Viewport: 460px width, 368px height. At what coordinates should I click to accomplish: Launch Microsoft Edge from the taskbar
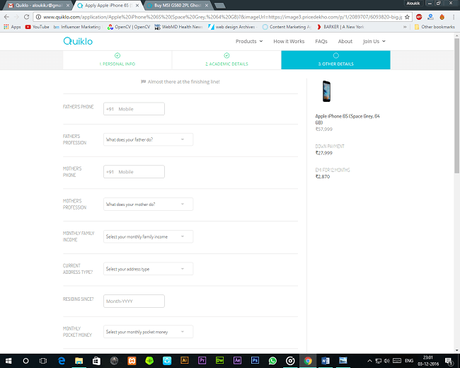pos(61,361)
